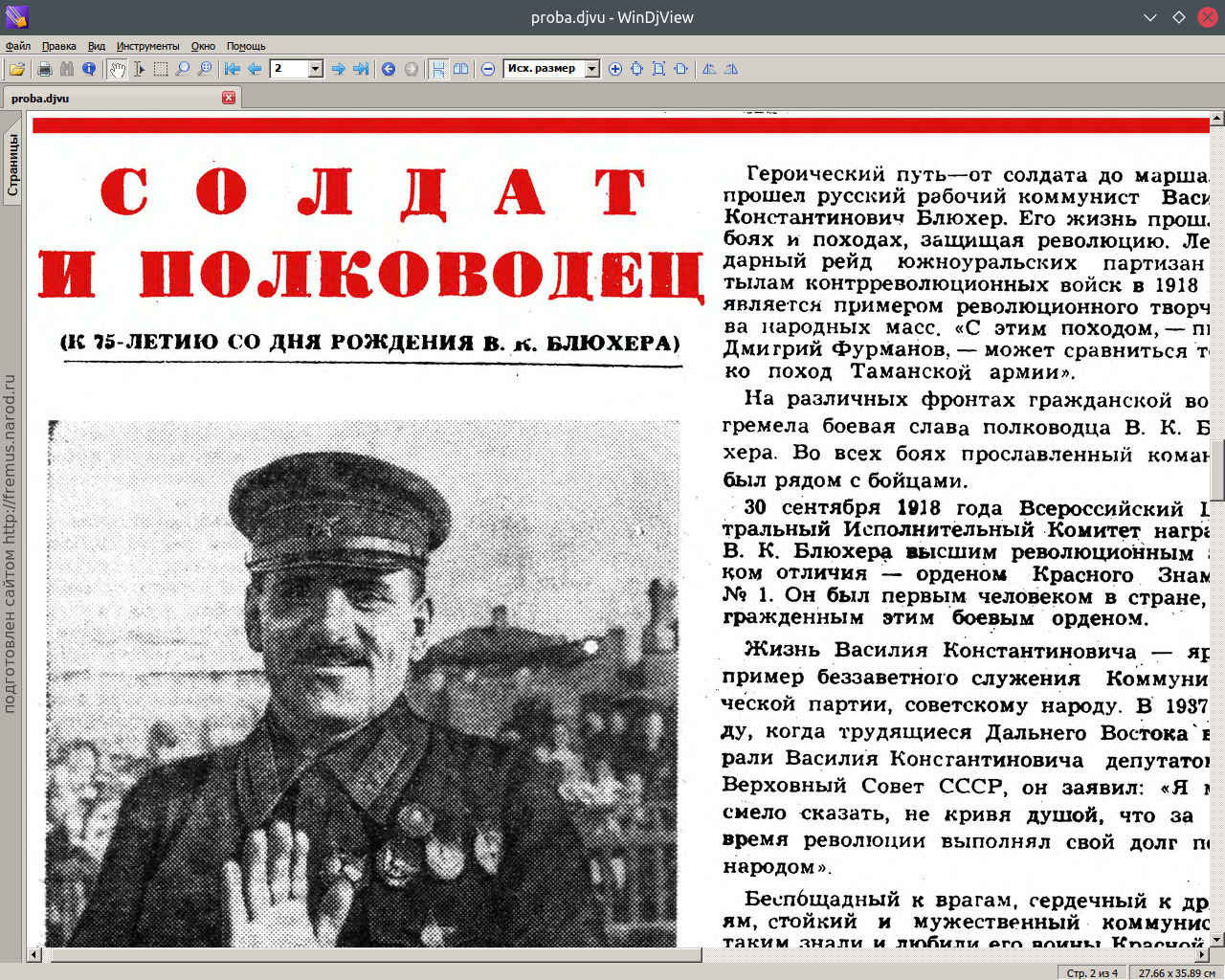
Task: Navigate back in view history
Action: pyautogui.click(x=389, y=69)
